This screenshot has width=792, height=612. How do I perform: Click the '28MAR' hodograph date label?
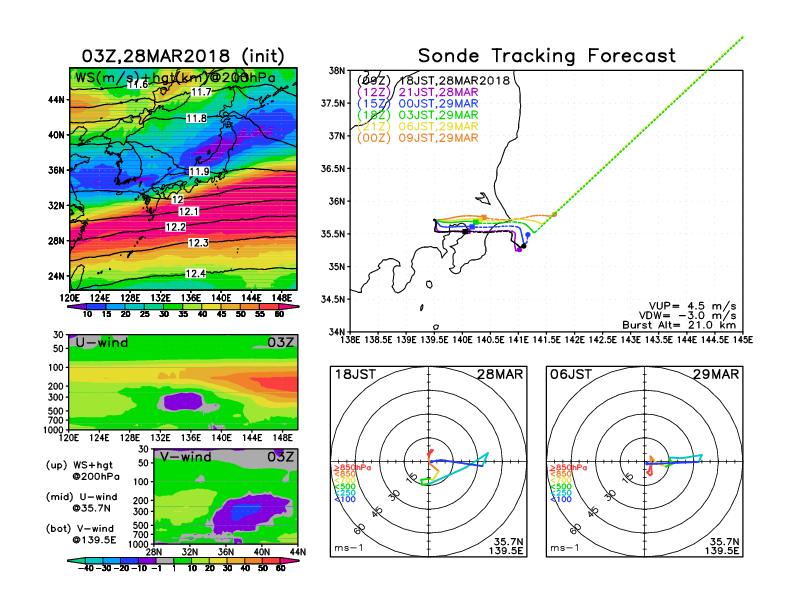500,375
